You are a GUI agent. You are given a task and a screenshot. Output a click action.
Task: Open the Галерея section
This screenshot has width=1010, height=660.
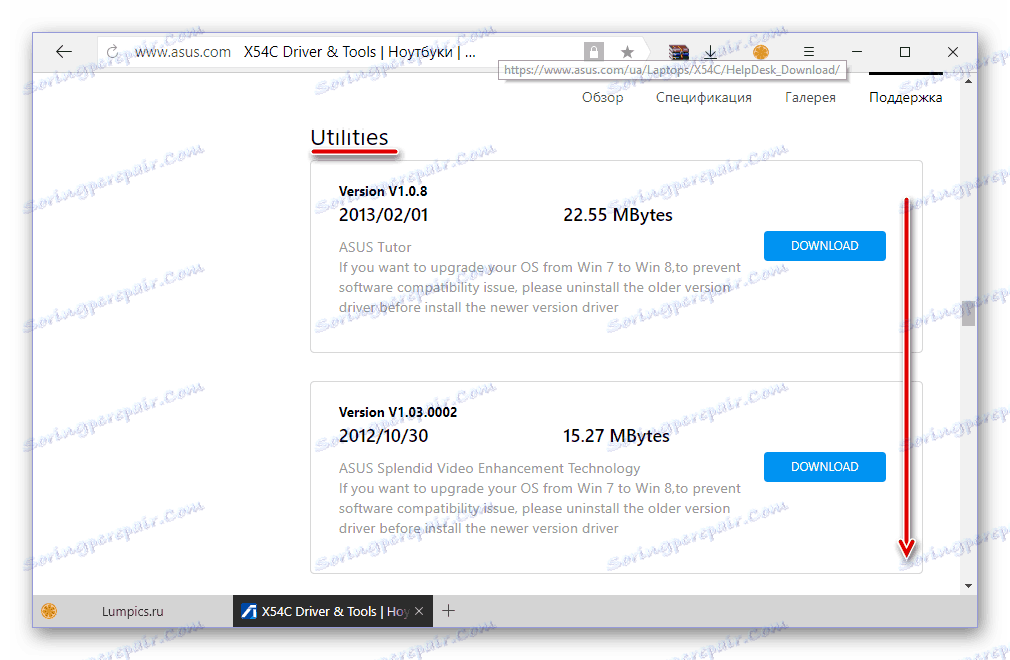[x=810, y=97]
